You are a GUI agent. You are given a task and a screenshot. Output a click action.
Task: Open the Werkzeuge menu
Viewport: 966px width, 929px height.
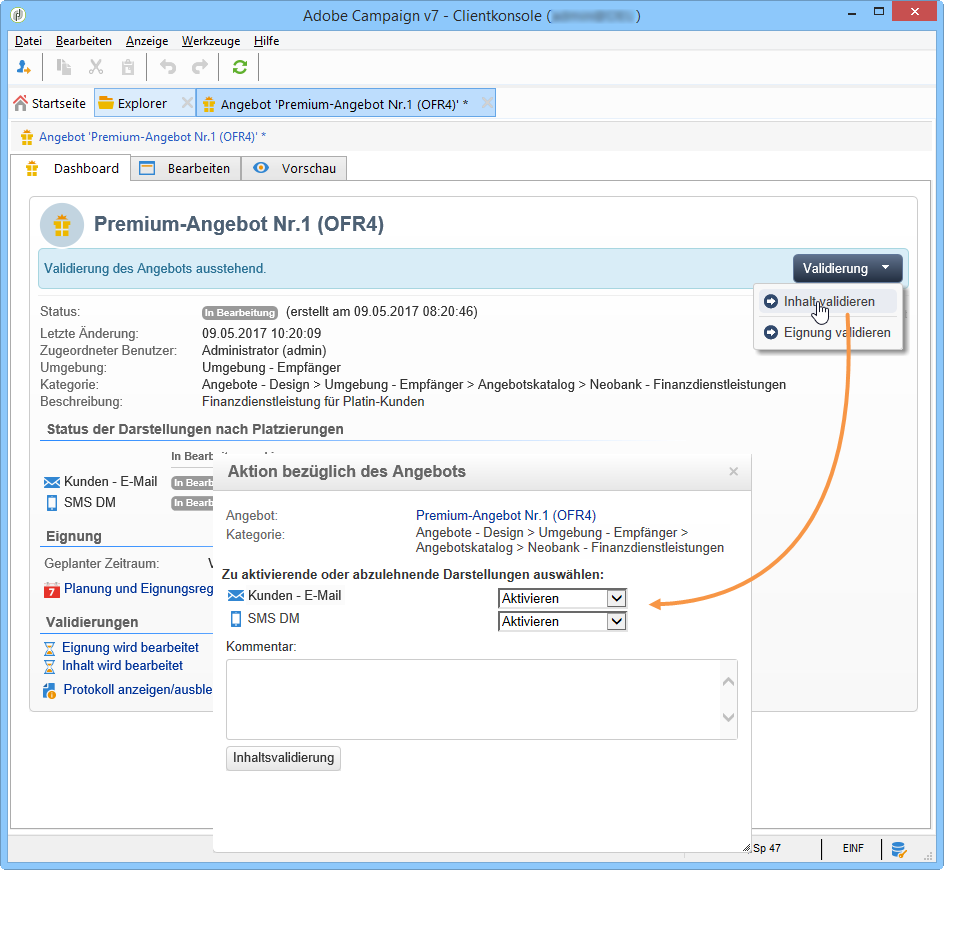coord(211,41)
